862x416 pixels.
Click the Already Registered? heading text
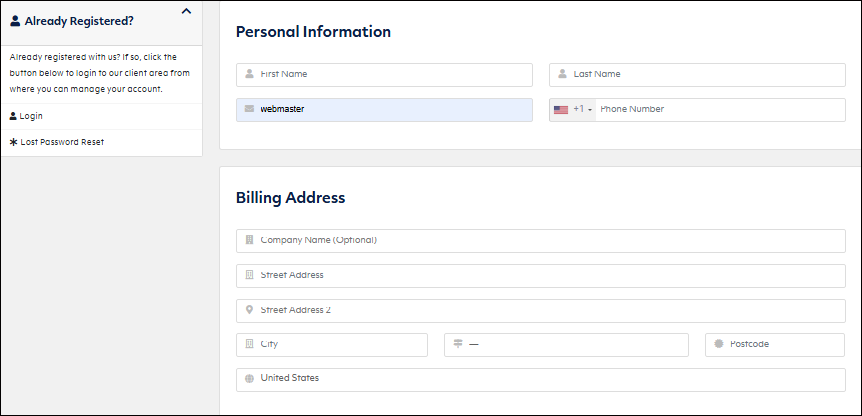click(x=79, y=21)
